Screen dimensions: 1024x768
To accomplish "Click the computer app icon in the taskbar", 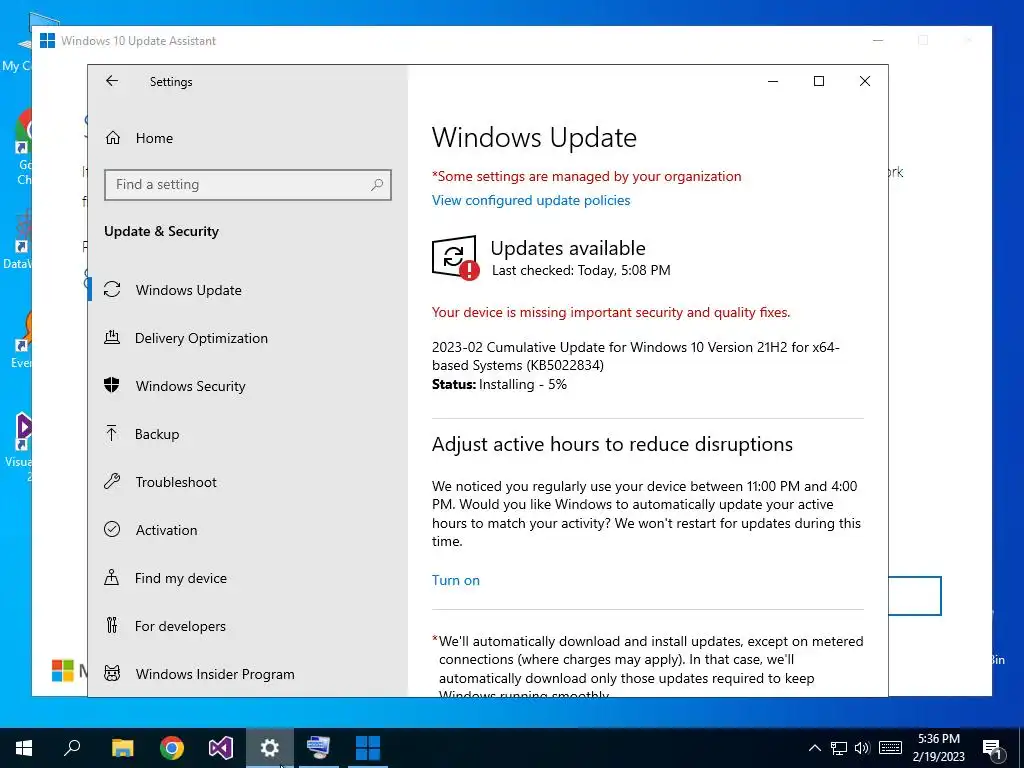I will pyautogui.click(x=319, y=748).
